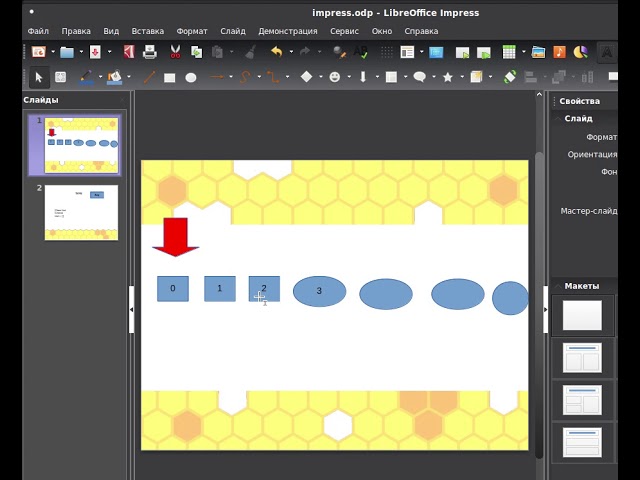Select the Rectangle drawing tool
This screenshot has height=480, width=640.
point(170,77)
